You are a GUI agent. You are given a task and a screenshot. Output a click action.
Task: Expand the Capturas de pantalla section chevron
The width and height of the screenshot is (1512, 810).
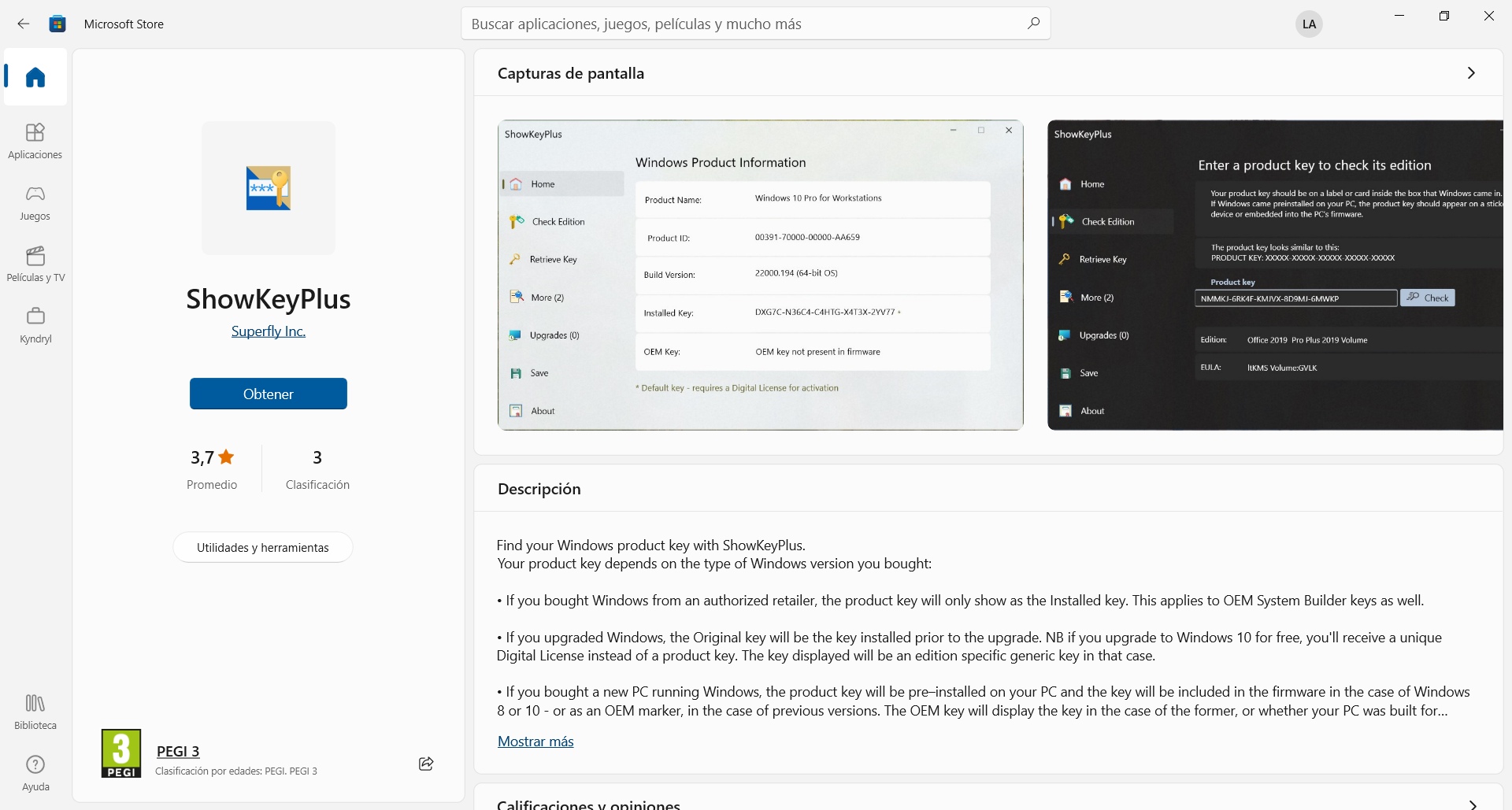1471,73
